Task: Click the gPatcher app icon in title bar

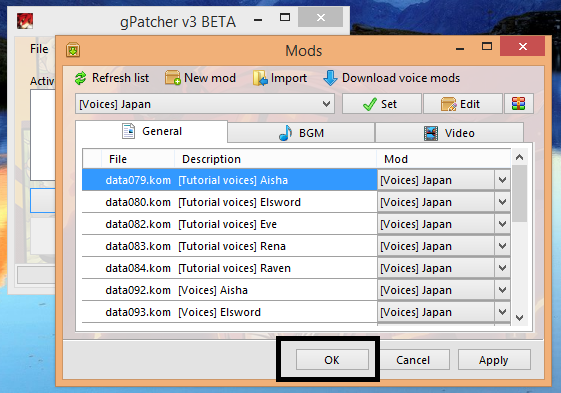Action: click(25, 21)
